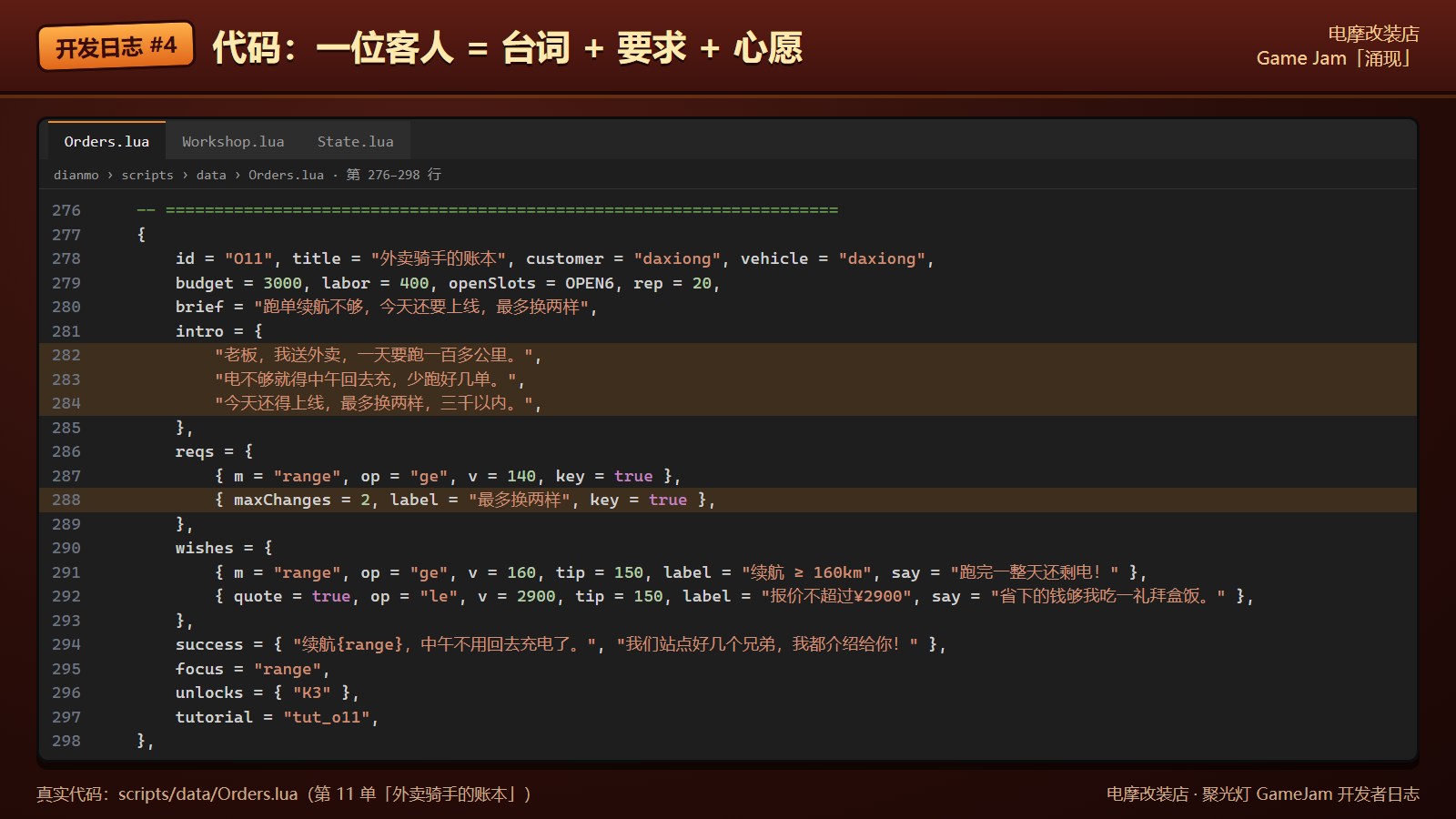1456x819 pixels.
Task: Click the tutorial value "tut_o11"
Action: pyautogui.click(x=327, y=717)
